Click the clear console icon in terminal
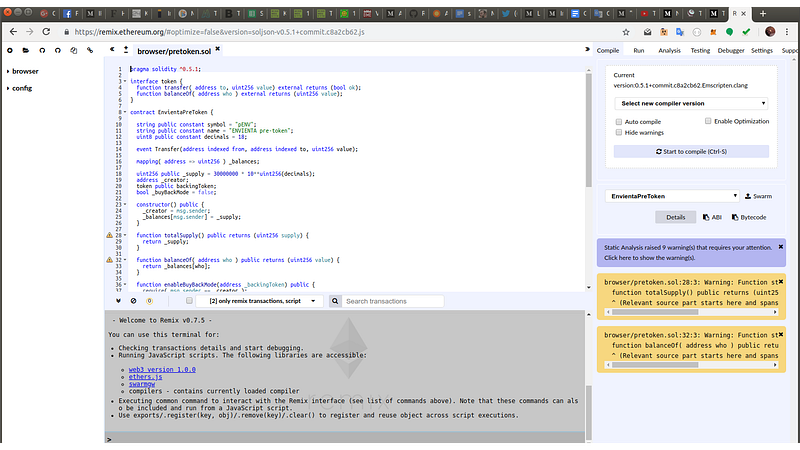The height and width of the screenshot is (450, 800). [133, 300]
